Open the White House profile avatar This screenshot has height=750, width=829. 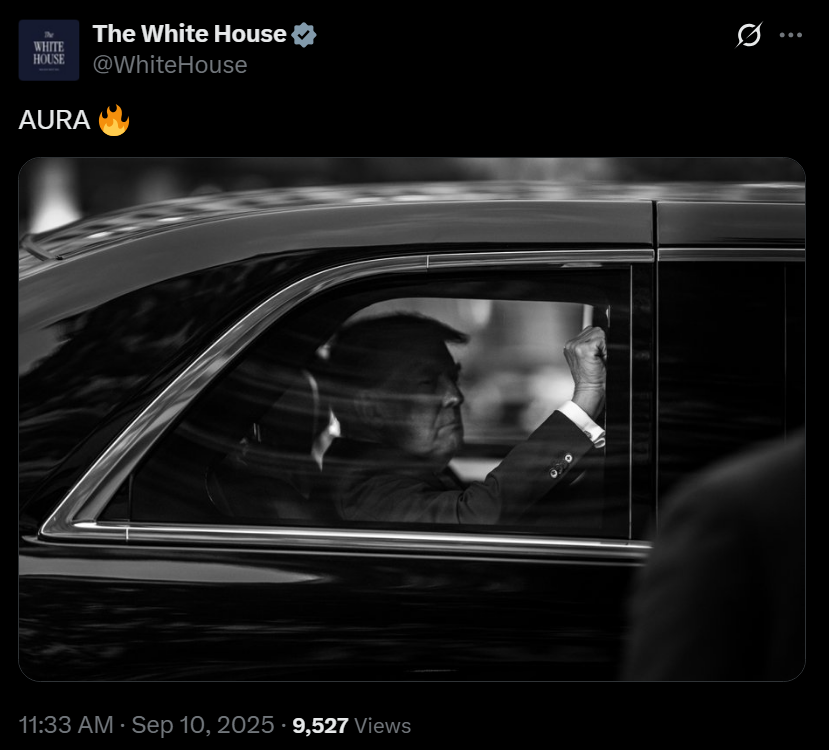pos(49,50)
